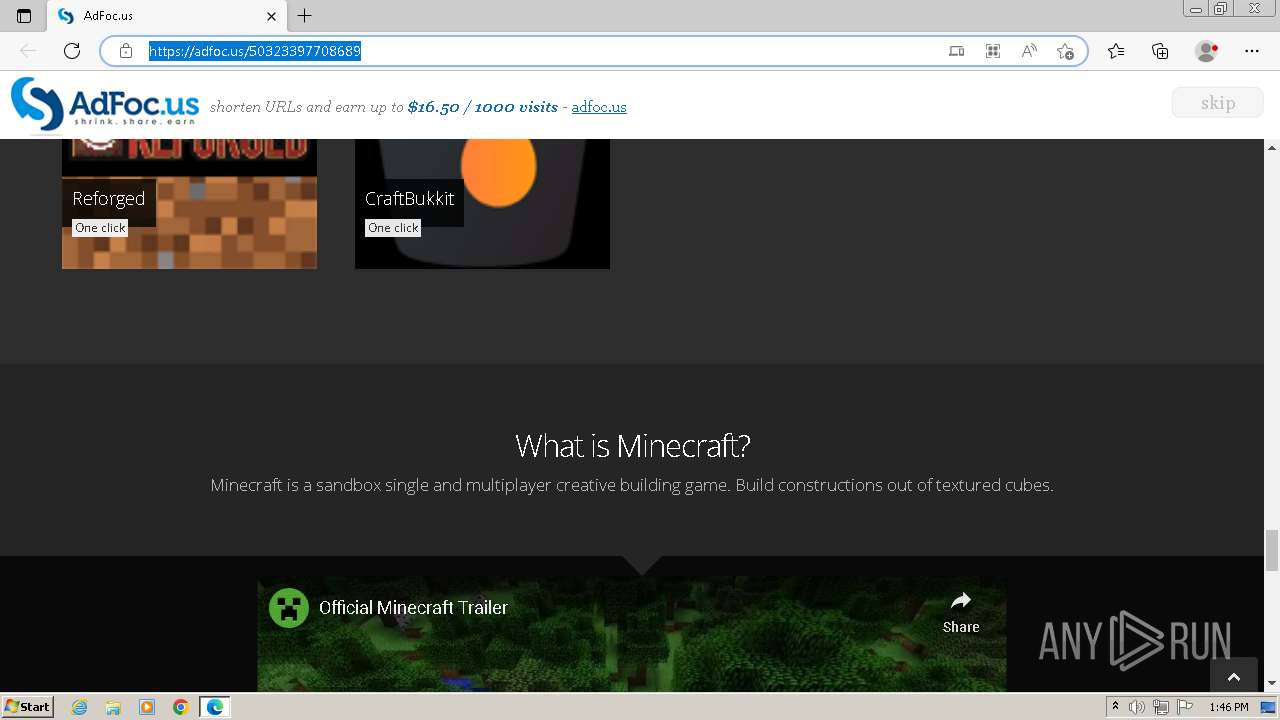The width and height of the screenshot is (1280, 720).
Task: Open the app available device icon
Action: (957, 51)
